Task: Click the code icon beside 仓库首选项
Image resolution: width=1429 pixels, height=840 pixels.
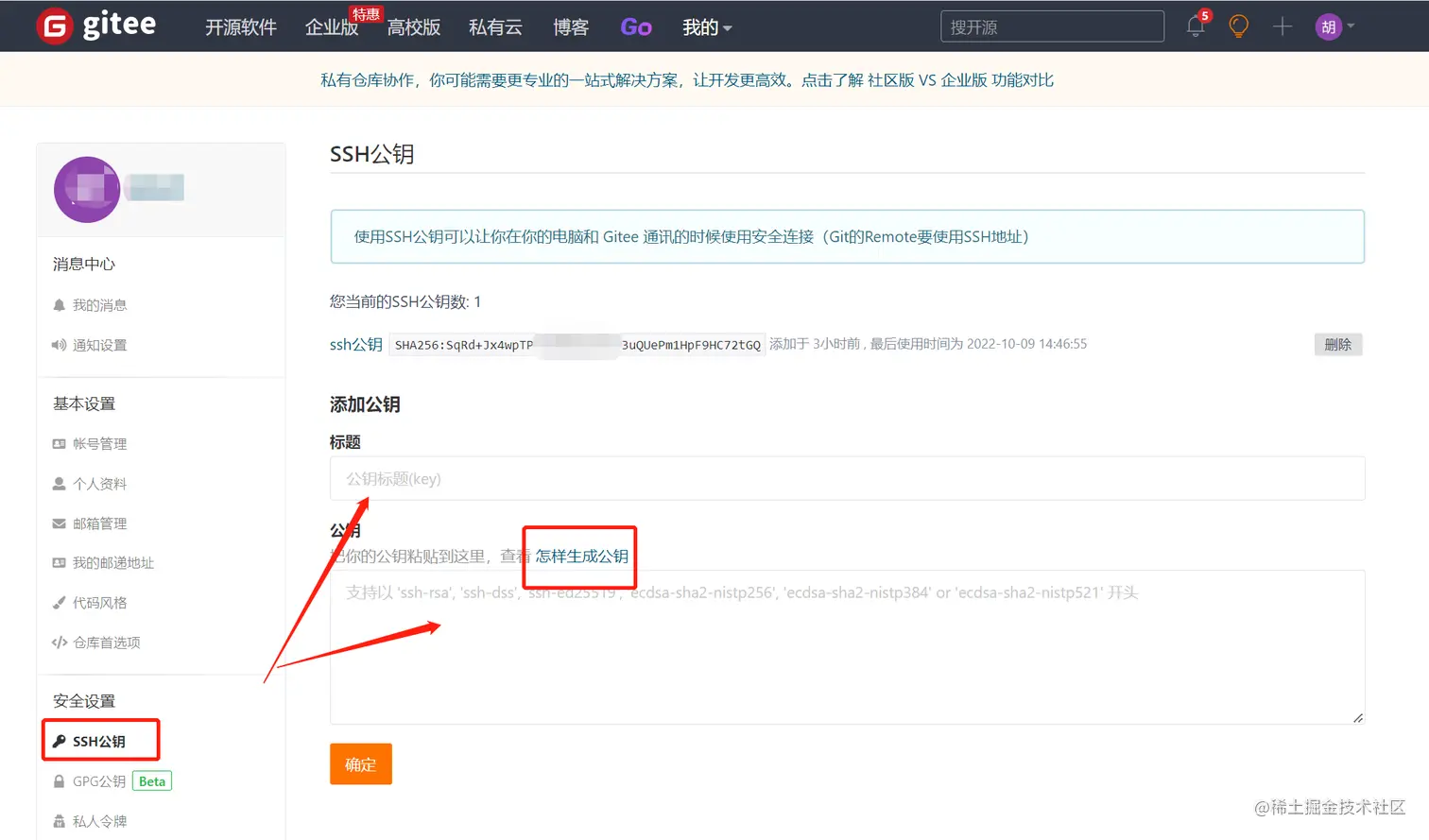Action: tap(59, 643)
